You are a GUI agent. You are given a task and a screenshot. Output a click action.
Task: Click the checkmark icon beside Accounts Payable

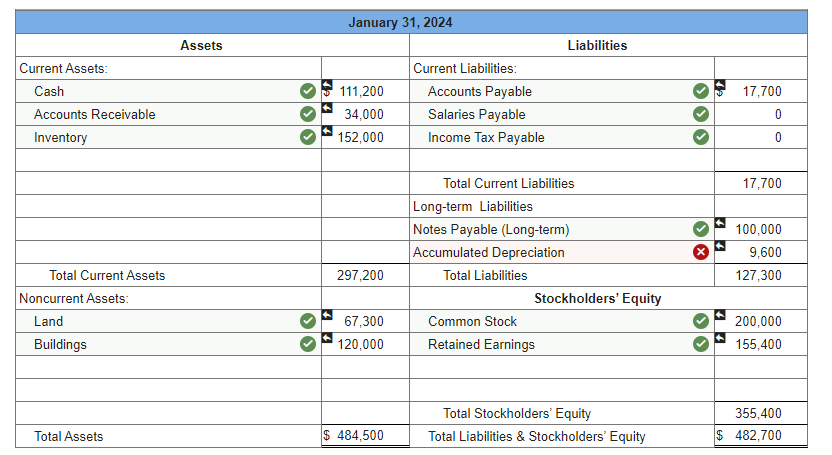[x=701, y=91]
